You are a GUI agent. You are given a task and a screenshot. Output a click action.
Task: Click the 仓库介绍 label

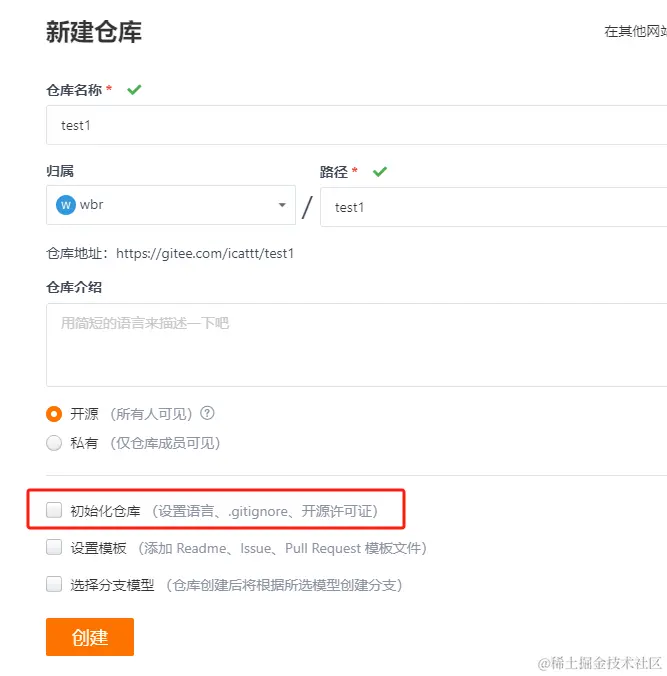click(x=74, y=287)
